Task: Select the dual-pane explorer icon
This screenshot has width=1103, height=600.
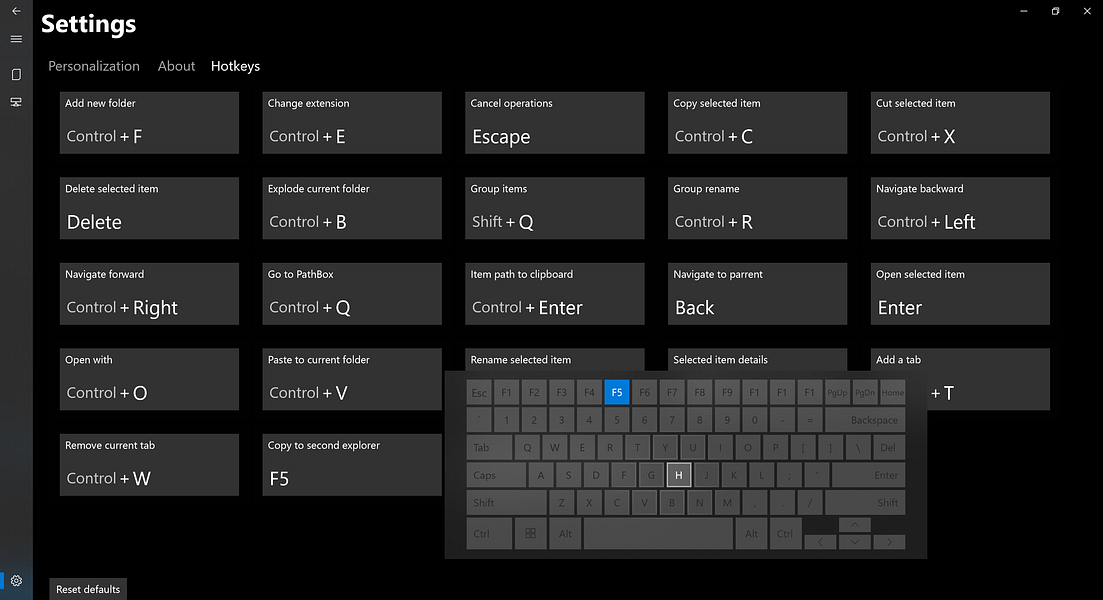Action: click(16, 102)
